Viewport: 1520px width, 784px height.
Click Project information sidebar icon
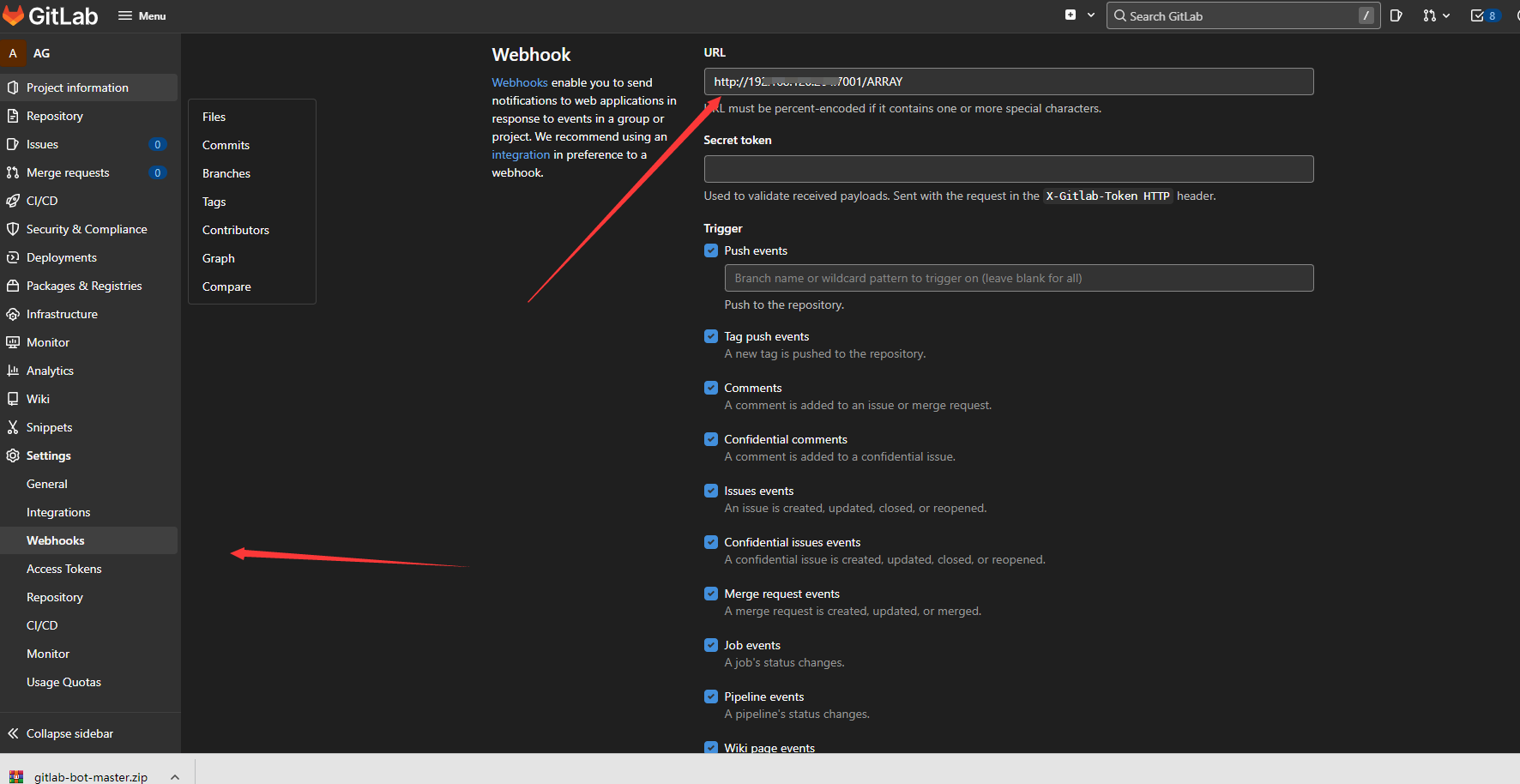pos(13,87)
